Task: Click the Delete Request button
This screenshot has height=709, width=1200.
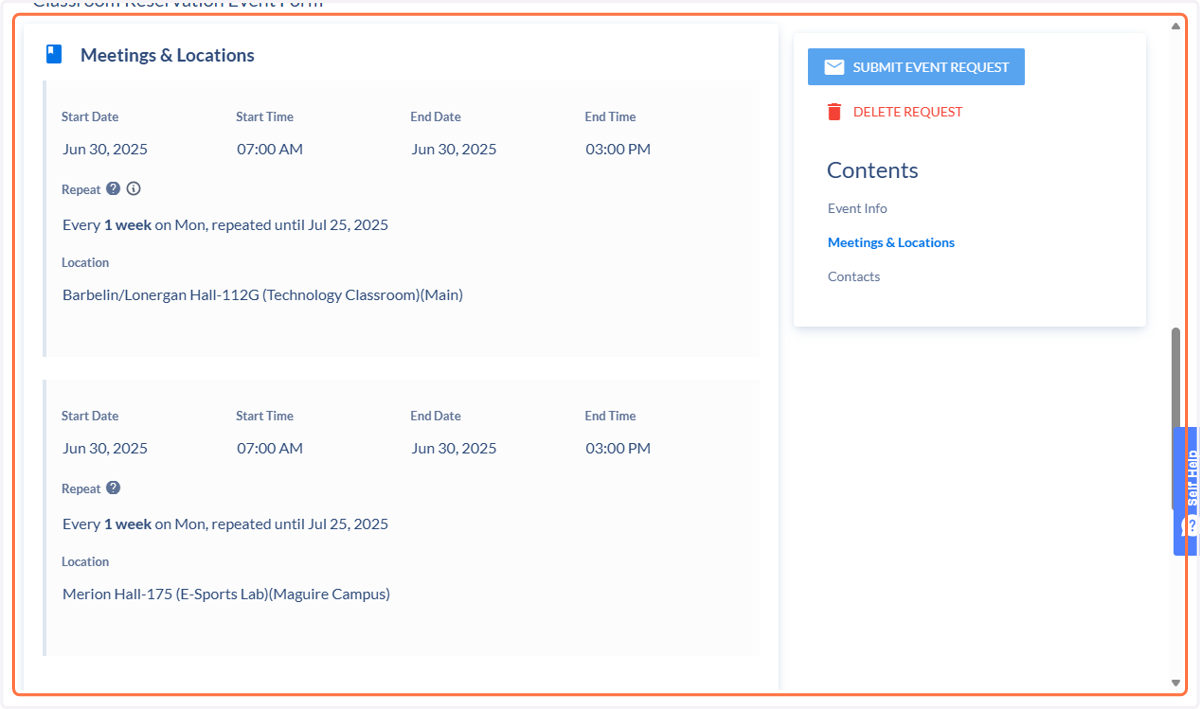Action: (x=894, y=111)
